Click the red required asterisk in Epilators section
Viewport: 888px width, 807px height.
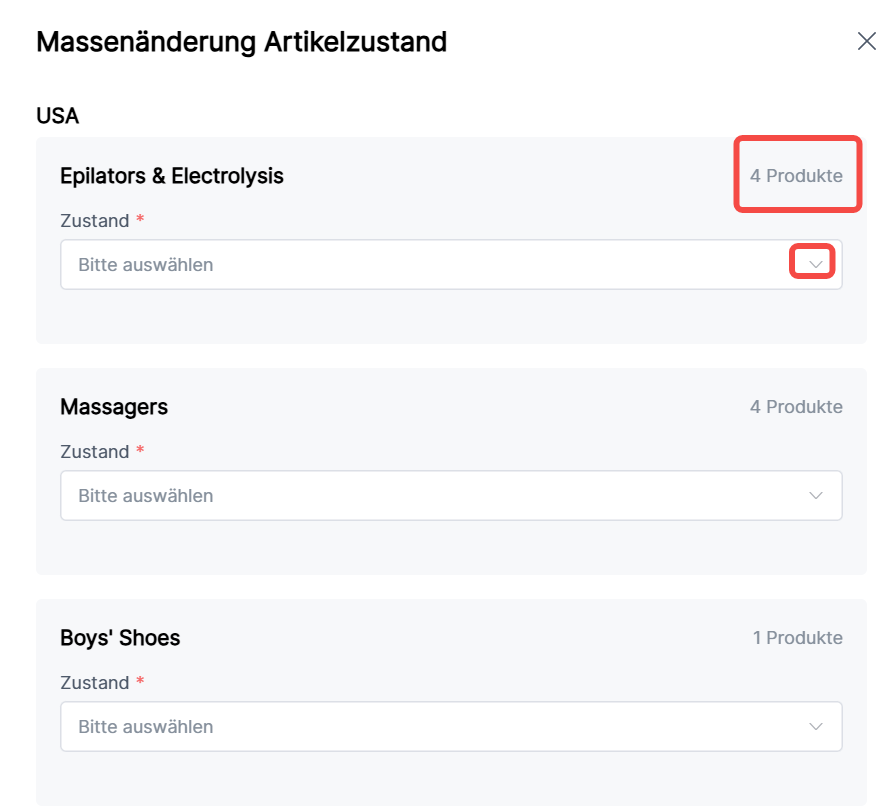tap(140, 220)
